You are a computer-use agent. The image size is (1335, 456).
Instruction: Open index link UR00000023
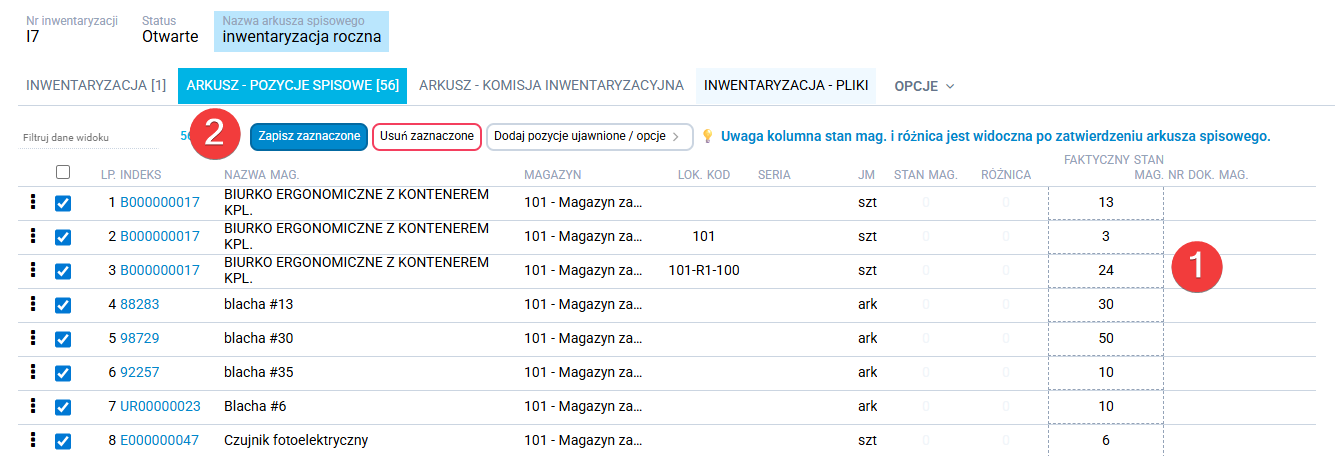(x=161, y=406)
